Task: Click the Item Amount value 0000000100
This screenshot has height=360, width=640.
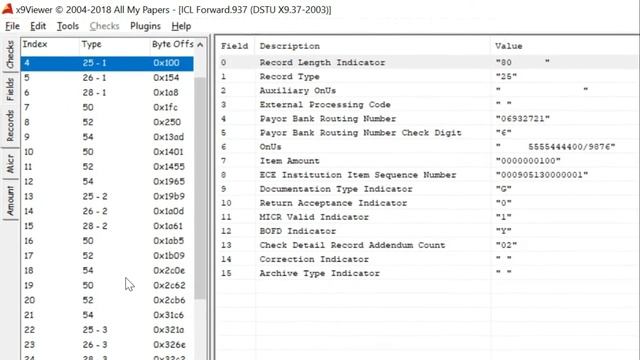Action: pos(528,161)
